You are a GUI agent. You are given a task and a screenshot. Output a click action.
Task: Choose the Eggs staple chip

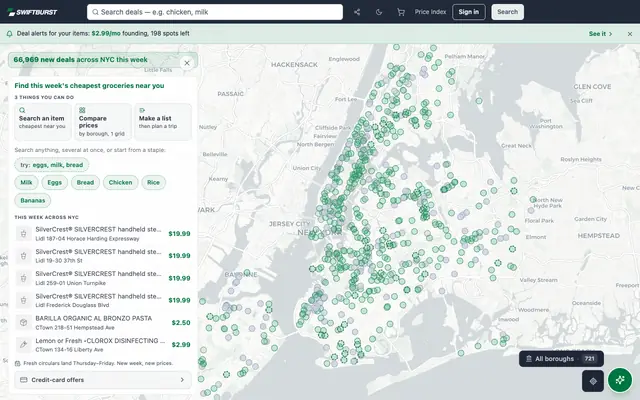(x=54, y=182)
